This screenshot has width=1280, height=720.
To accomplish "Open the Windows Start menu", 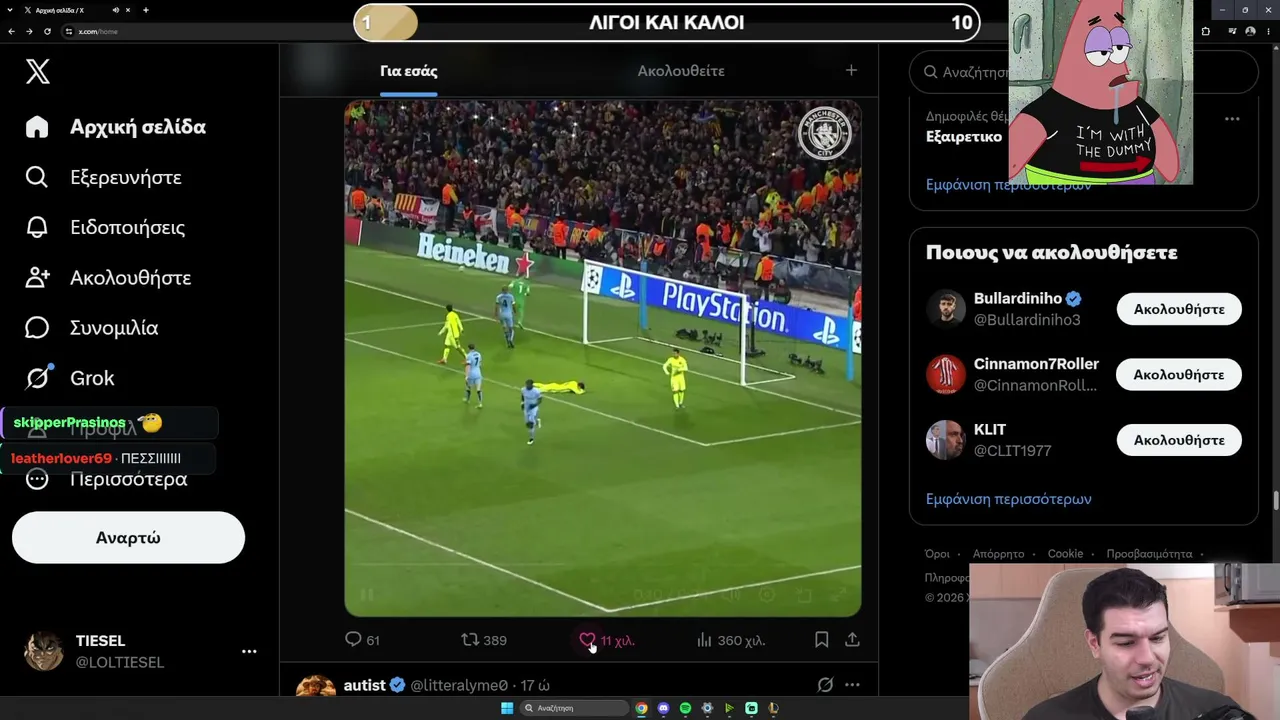I will point(507,708).
